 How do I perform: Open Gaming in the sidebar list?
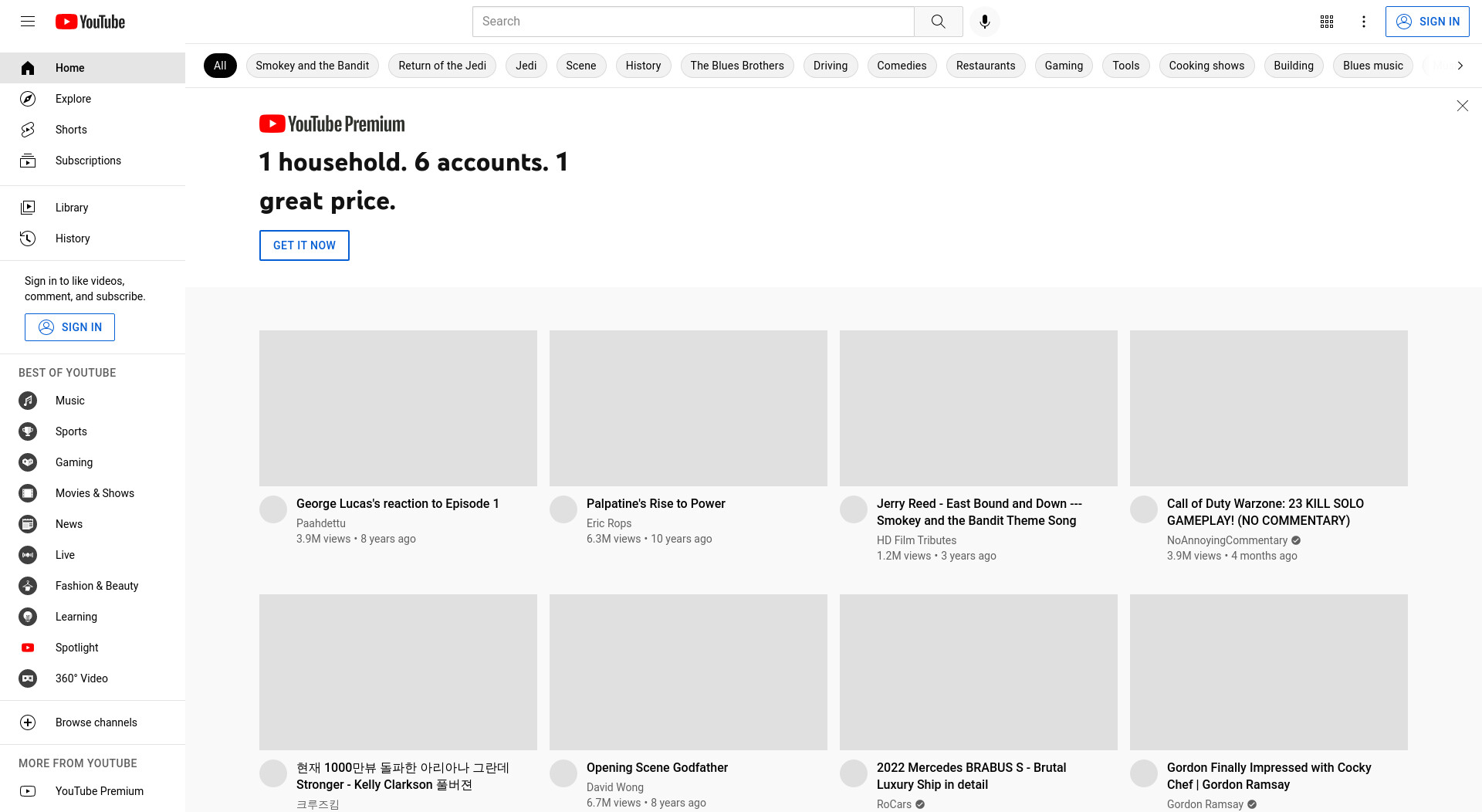pyautogui.click(x=93, y=462)
